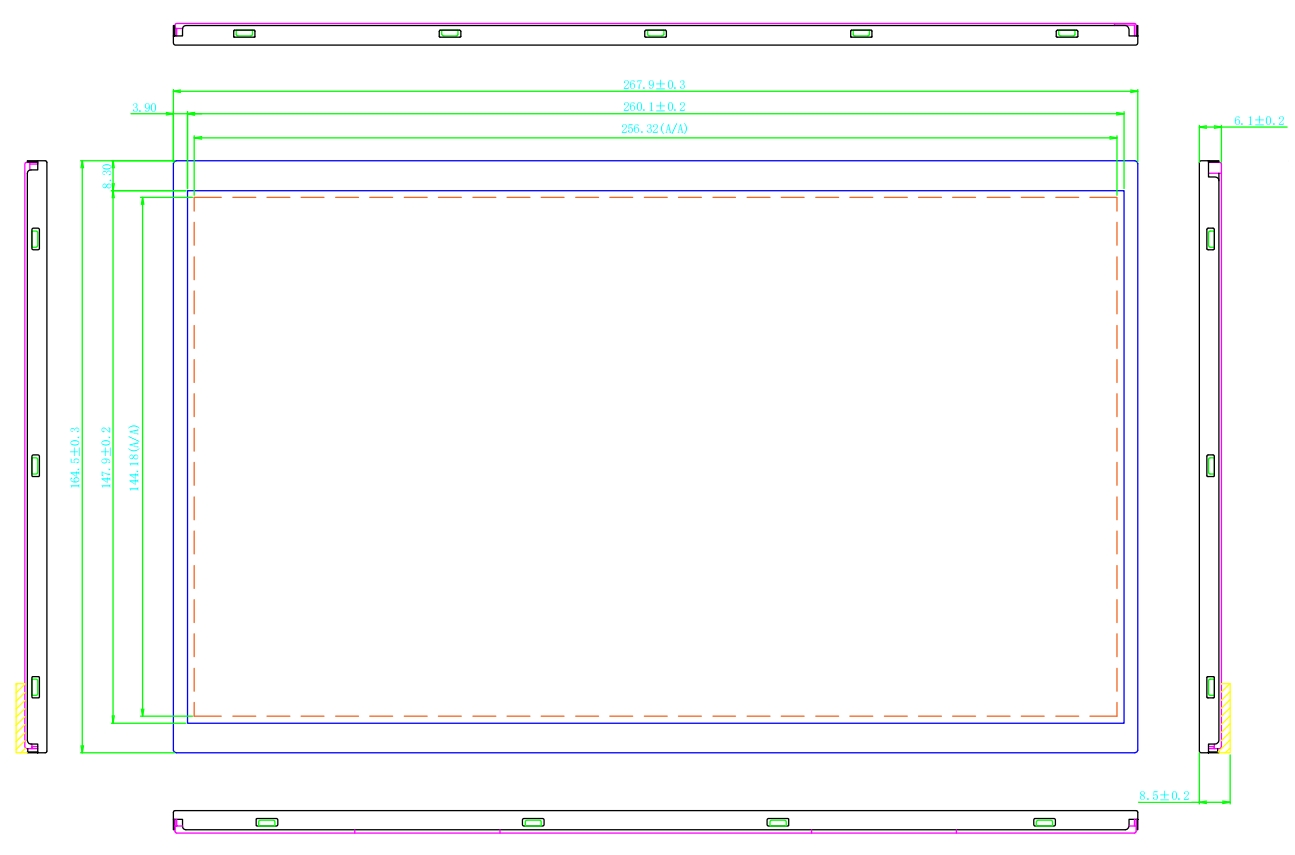1295x855 pixels.
Task: Click rightmost green clip in top edge view
Action: pos(1066,34)
